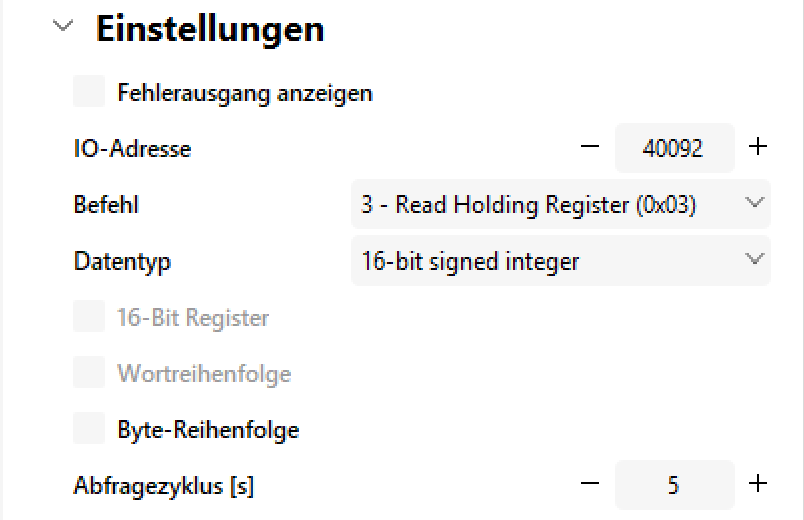Increase IO-Adresse with the plus icon
Image resolution: width=804 pixels, height=520 pixels.
(x=758, y=148)
